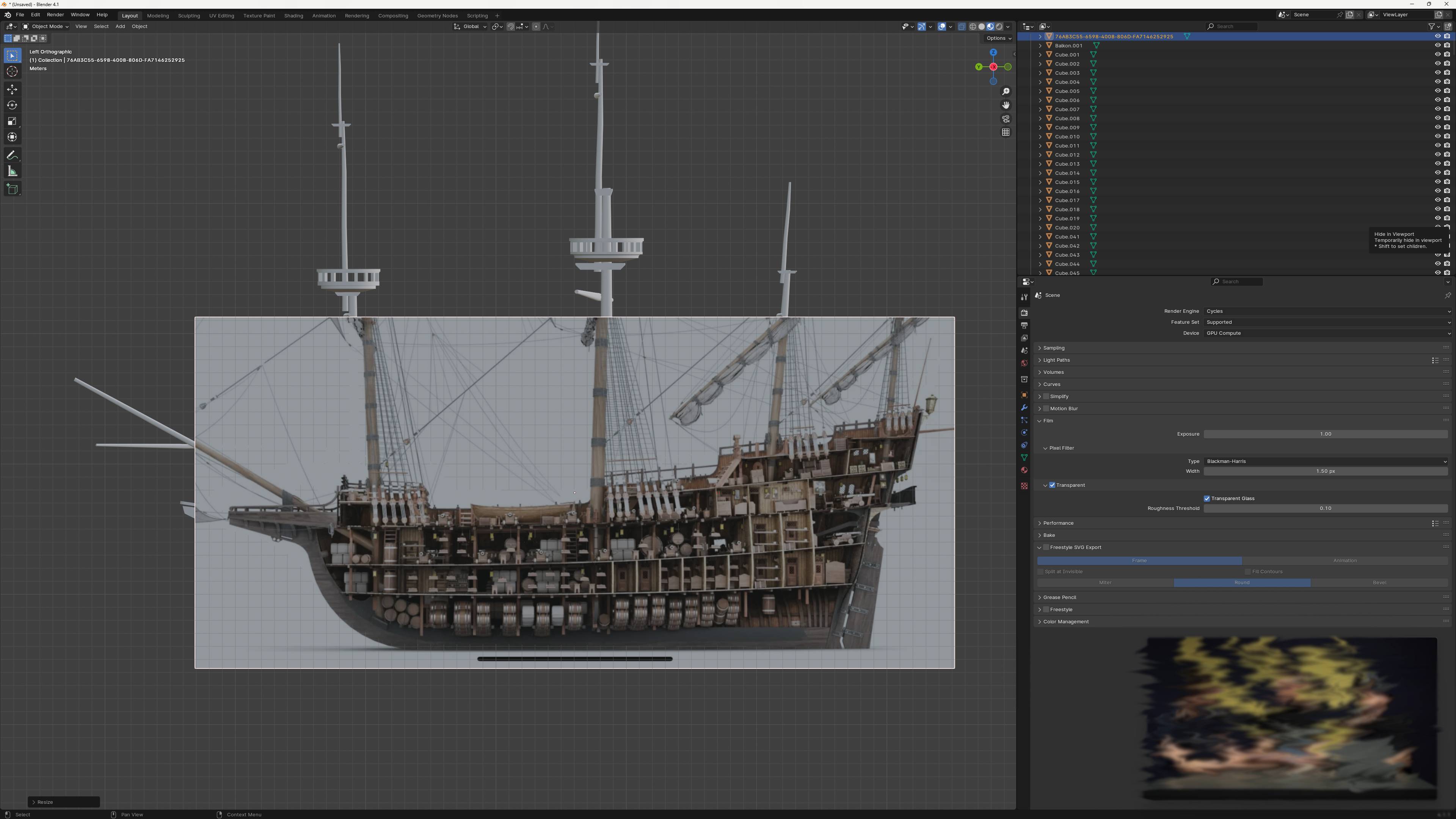Select the Cursor tool
This screenshot has width=1456, height=819.
point(12,71)
